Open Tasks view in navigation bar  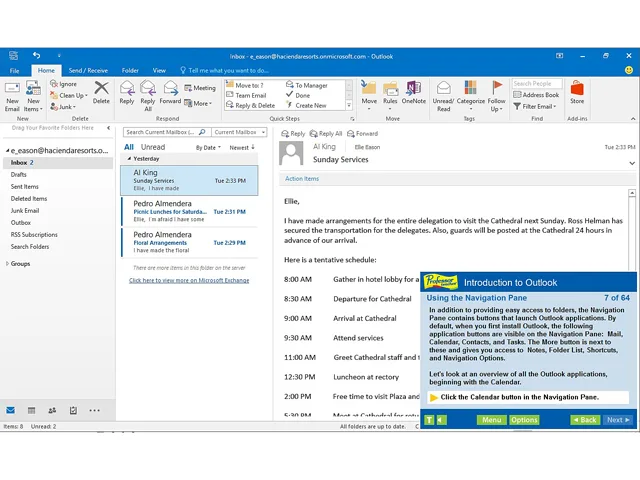73,410
